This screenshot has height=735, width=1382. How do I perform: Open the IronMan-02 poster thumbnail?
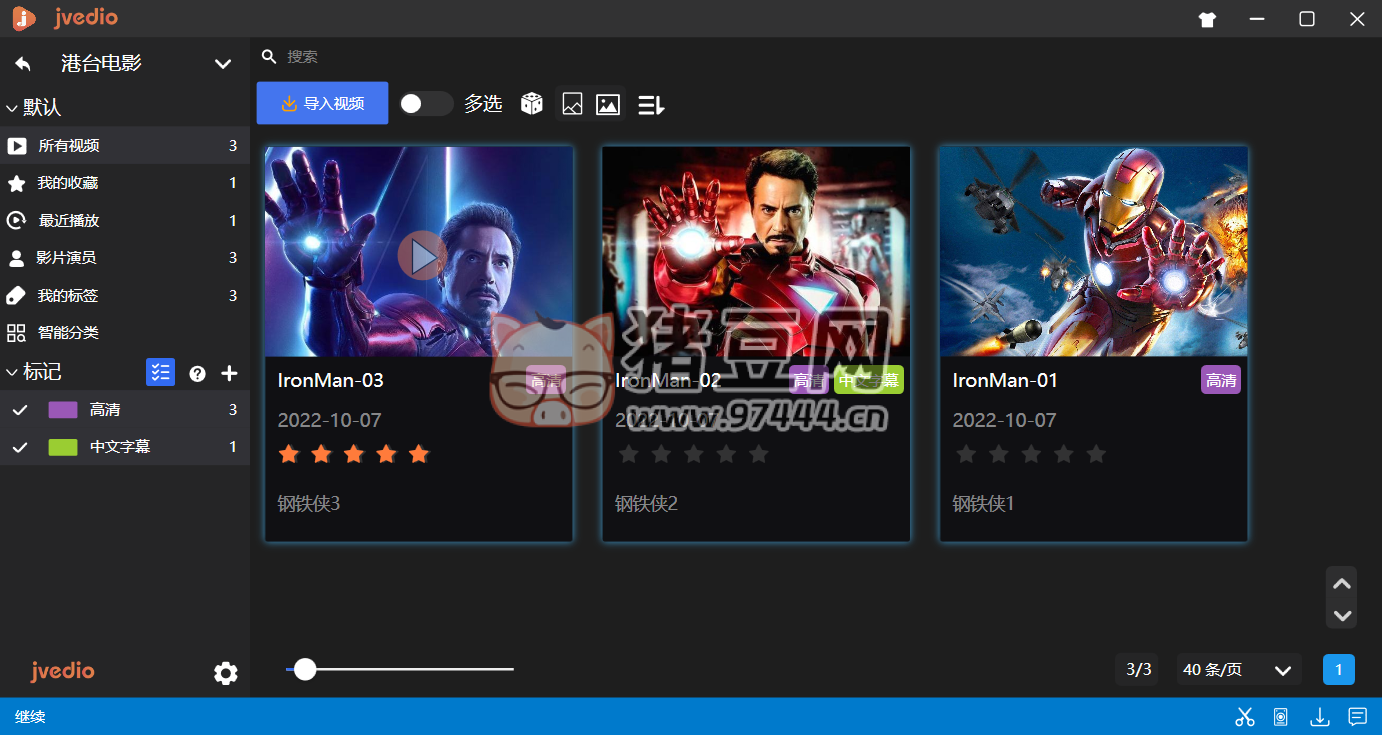[x=756, y=251]
